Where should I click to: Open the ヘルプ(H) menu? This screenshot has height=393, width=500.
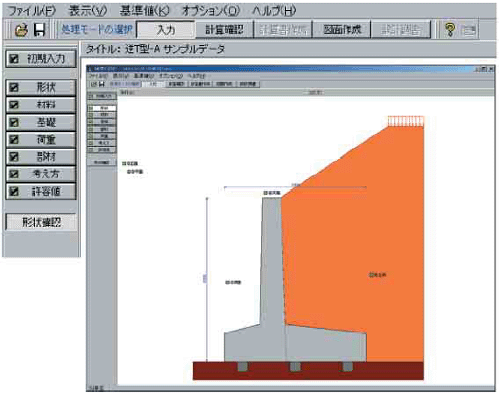(x=274, y=11)
